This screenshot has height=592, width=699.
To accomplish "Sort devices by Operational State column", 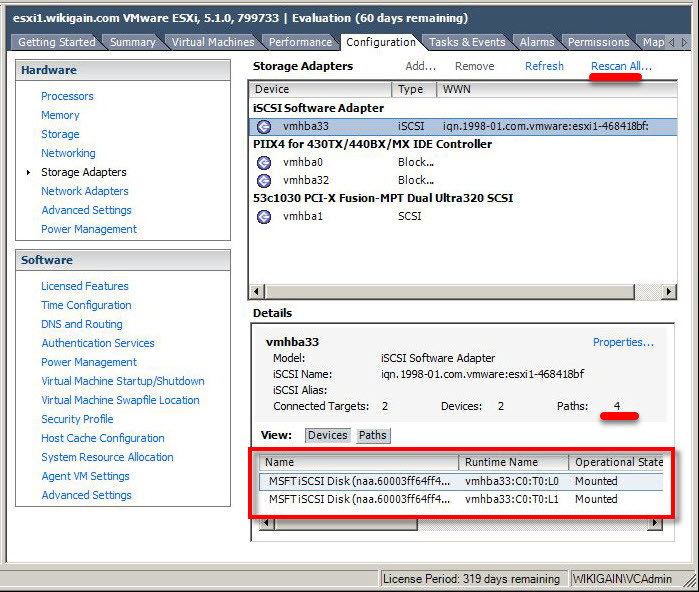I will pyautogui.click(x=616, y=462).
